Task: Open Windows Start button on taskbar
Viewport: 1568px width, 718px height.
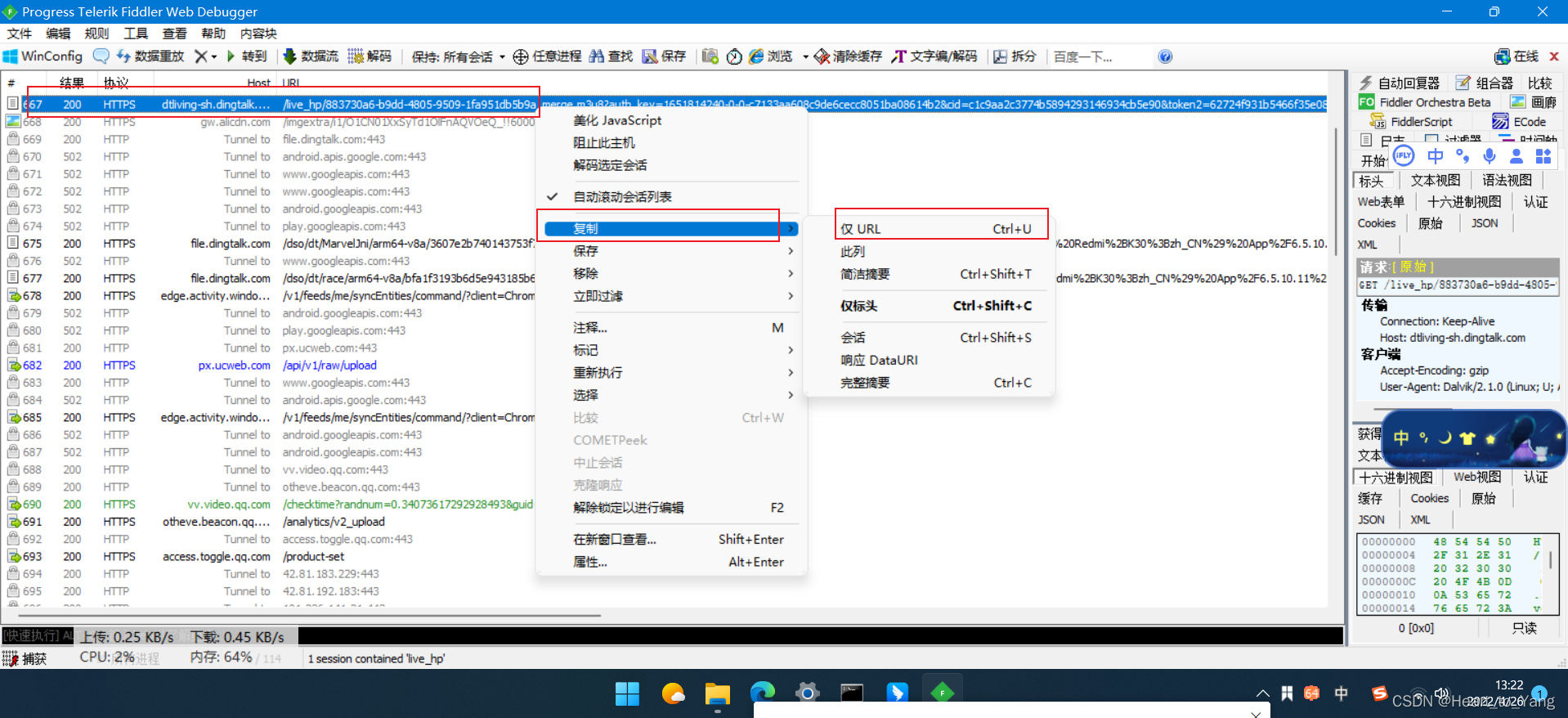Action: pyautogui.click(x=627, y=693)
